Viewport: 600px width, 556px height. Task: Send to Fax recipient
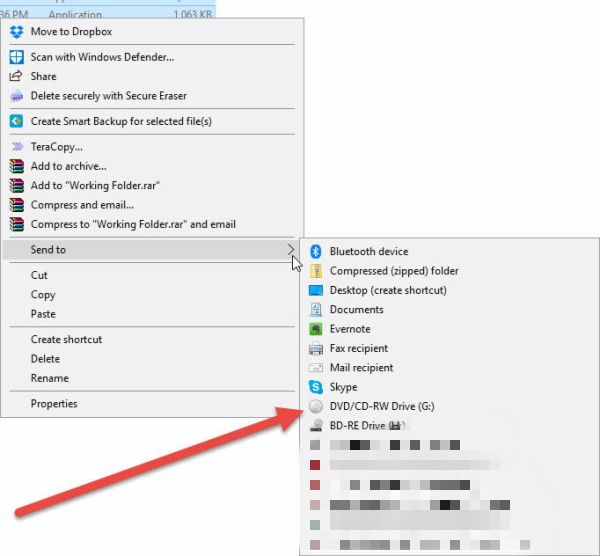tap(450, 348)
